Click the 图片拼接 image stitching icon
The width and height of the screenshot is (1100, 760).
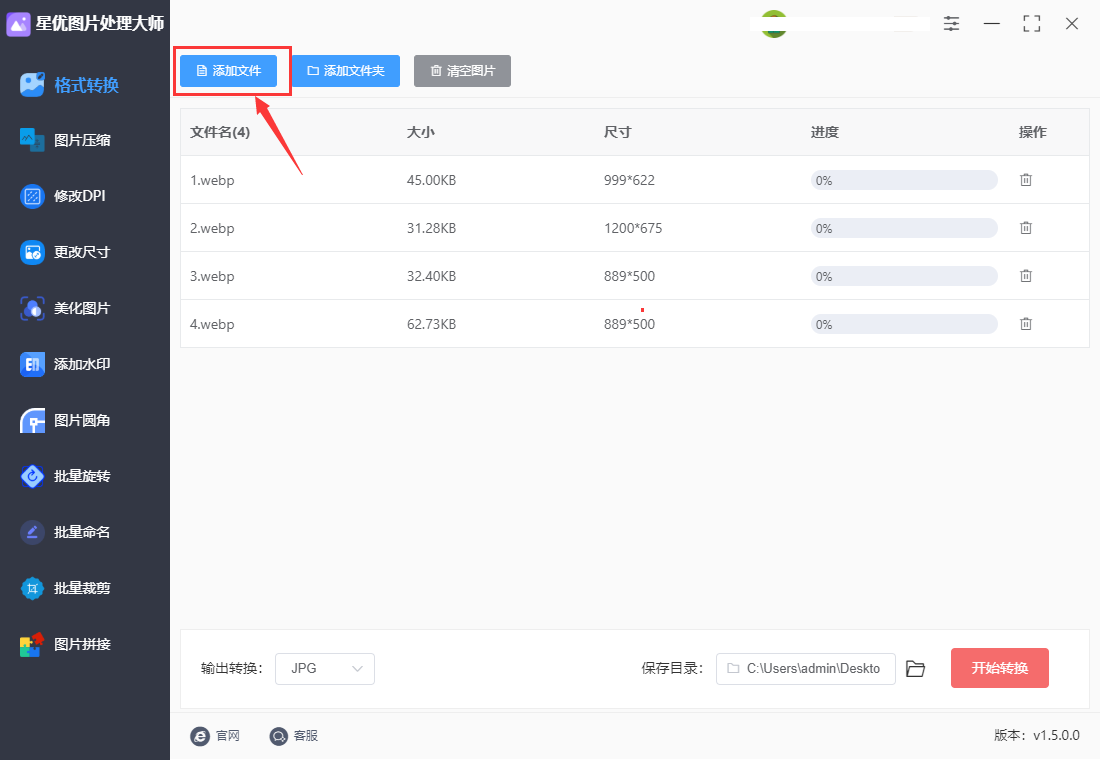32,644
